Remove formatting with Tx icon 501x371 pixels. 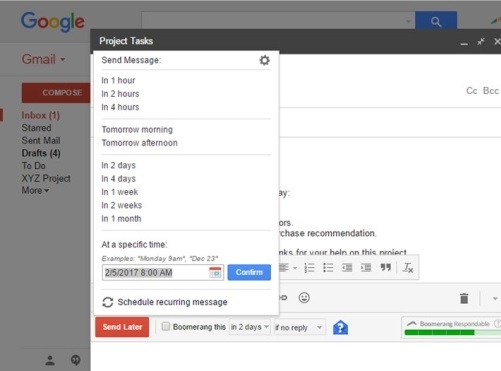[408, 268]
